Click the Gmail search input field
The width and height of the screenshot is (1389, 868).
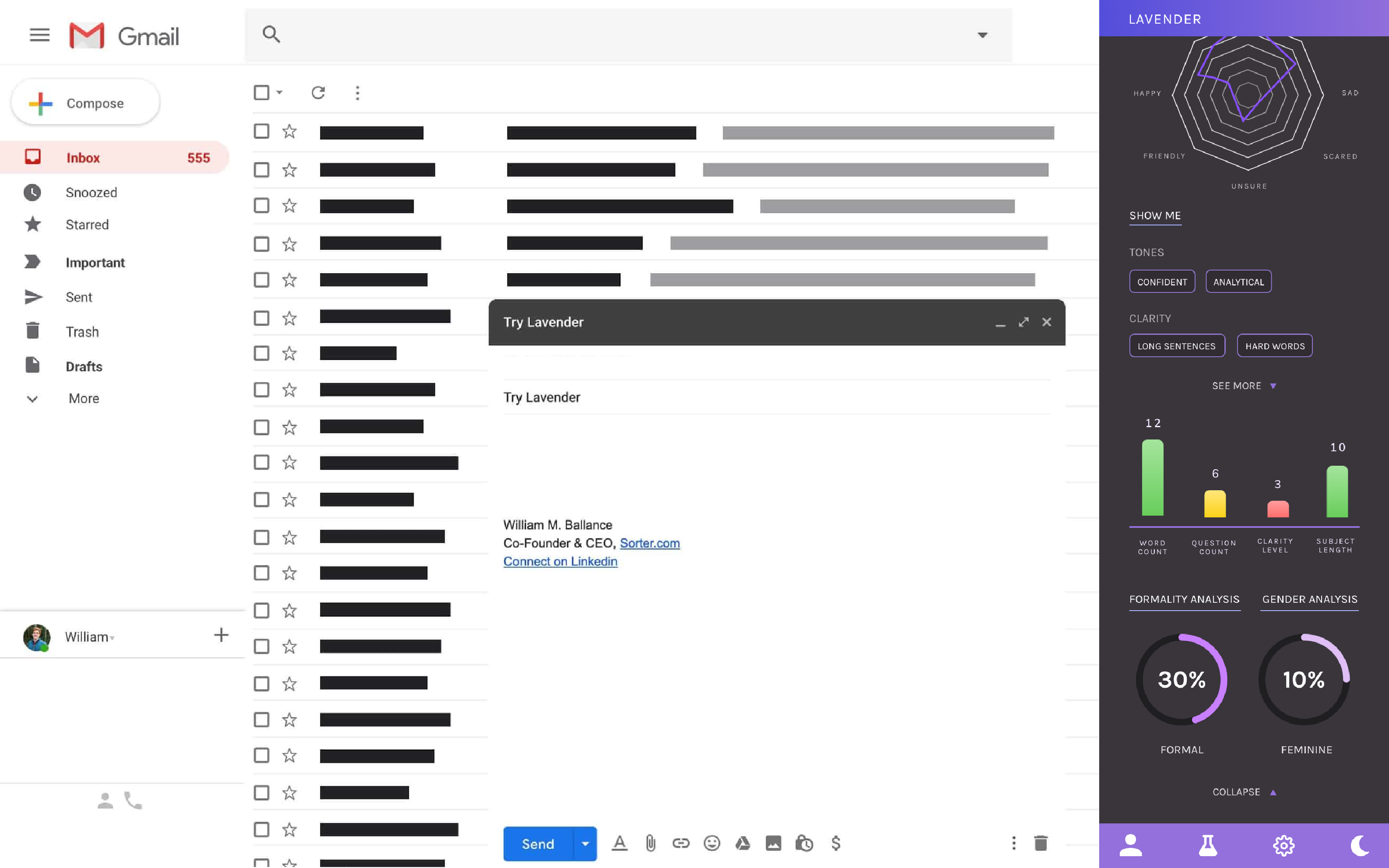(620, 35)
